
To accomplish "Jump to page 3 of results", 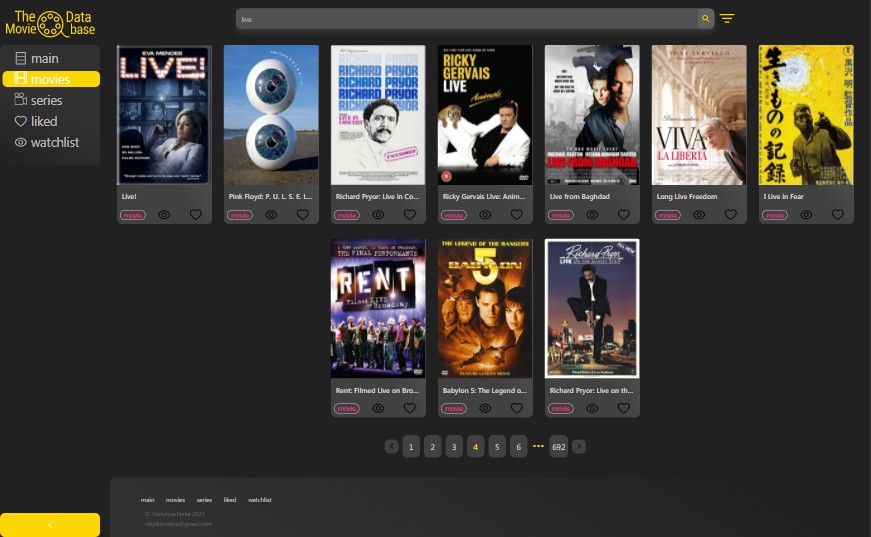I will pyautogui.click(x=454, y=446).
